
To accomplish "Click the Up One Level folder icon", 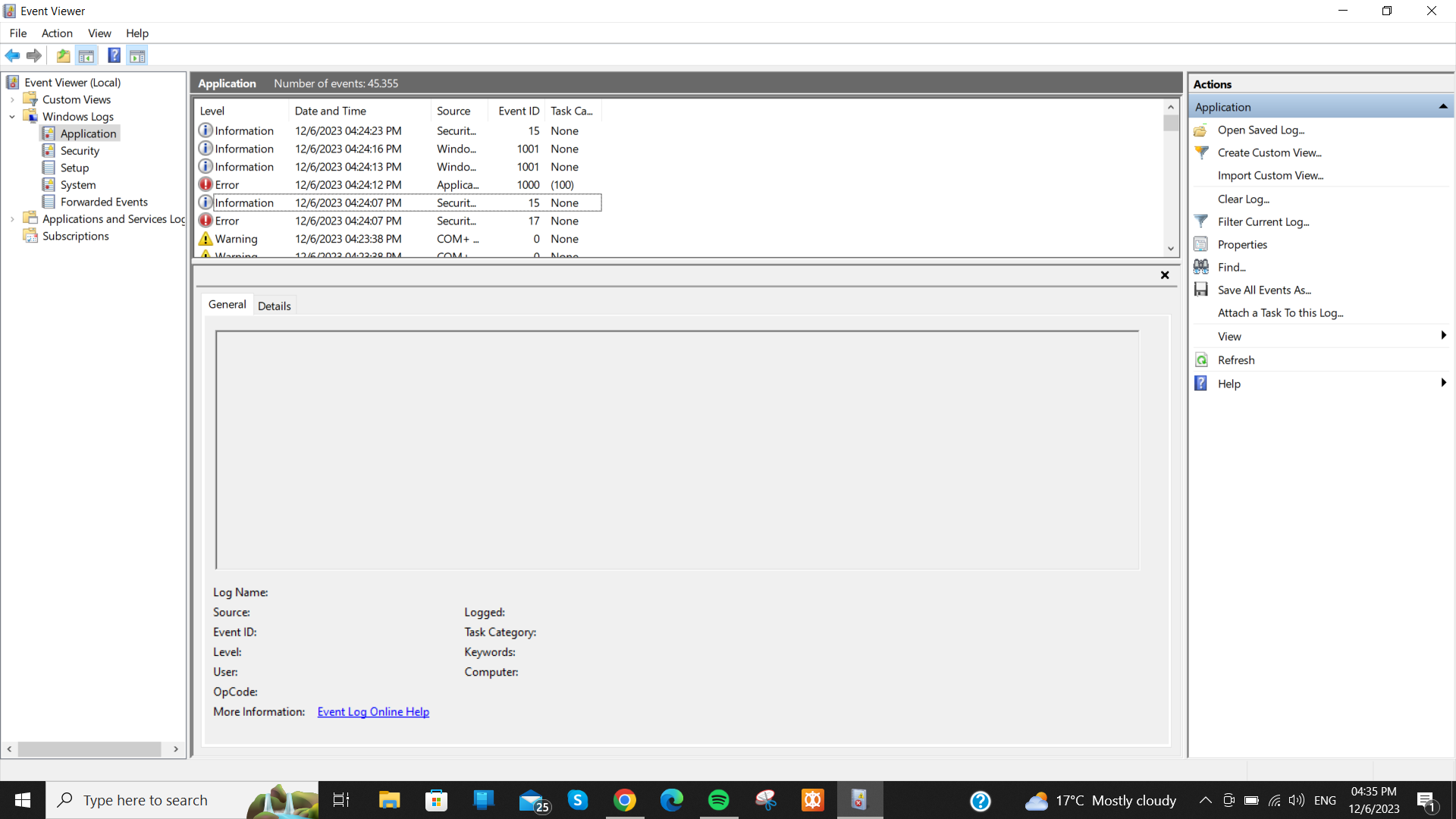I will [64, 55].
